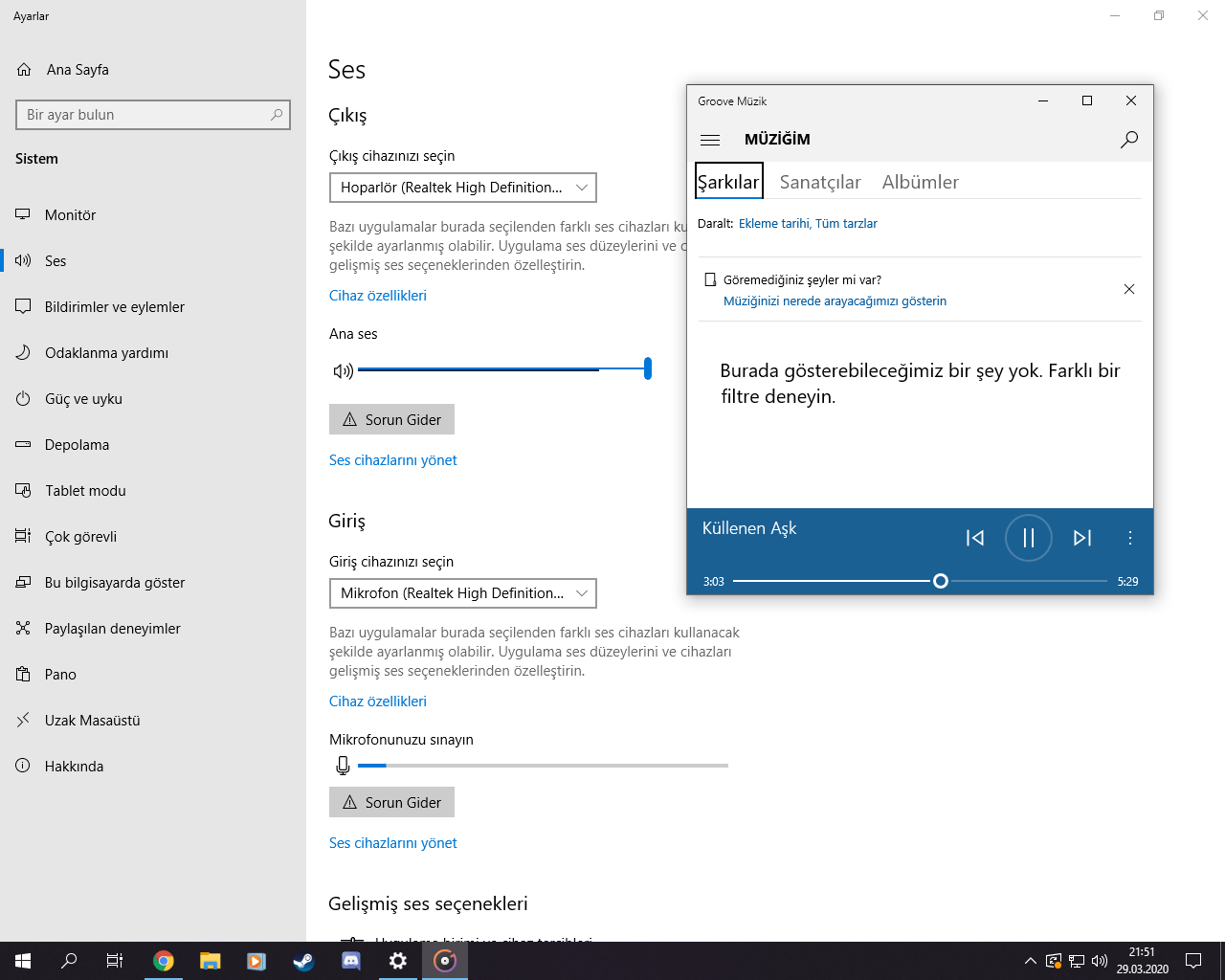Mute via the Ana ses speaker icon
Viewport: 1225px width, 980px height.
point(343,370)
